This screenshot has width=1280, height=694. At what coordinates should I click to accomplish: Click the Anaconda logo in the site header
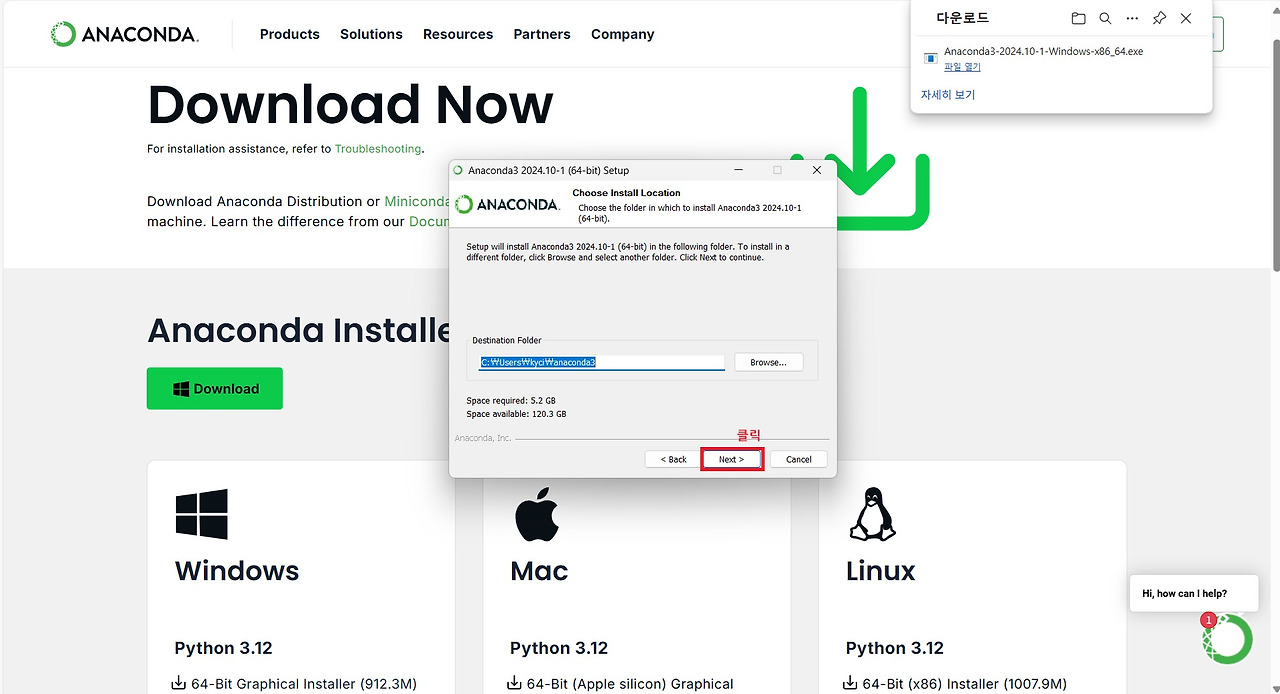pos(125,34)
